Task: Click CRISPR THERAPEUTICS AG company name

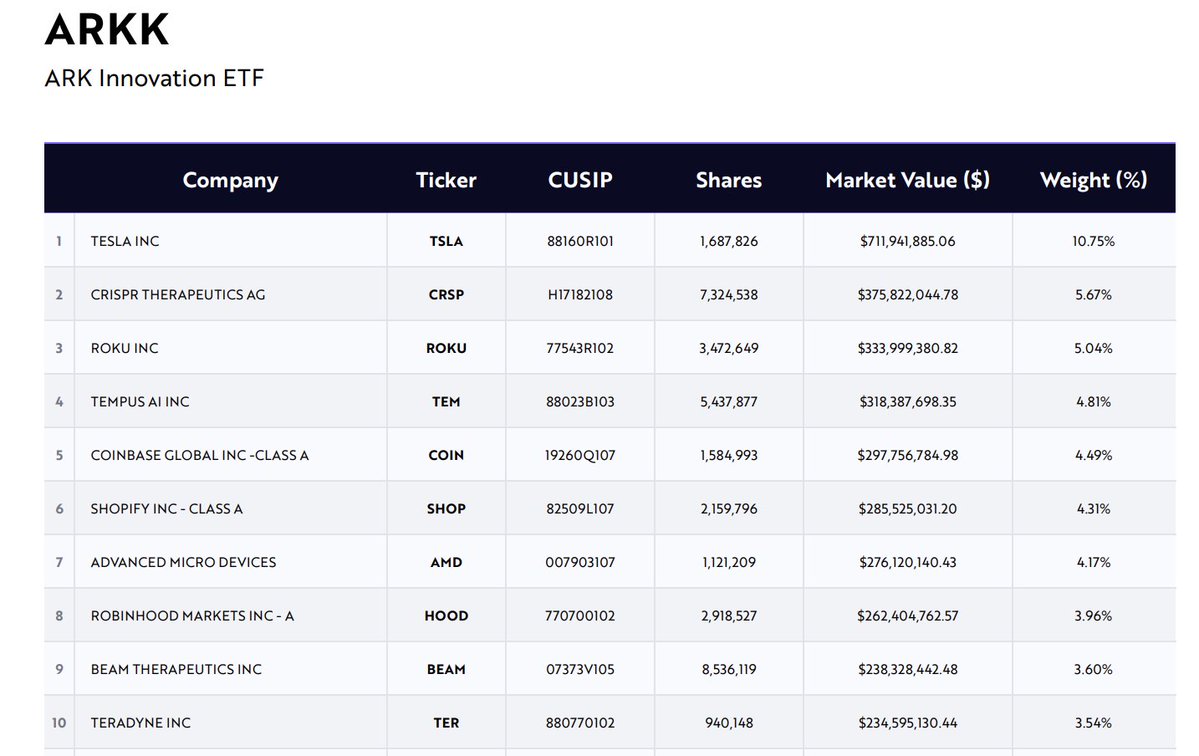Action: pos(178,295)
